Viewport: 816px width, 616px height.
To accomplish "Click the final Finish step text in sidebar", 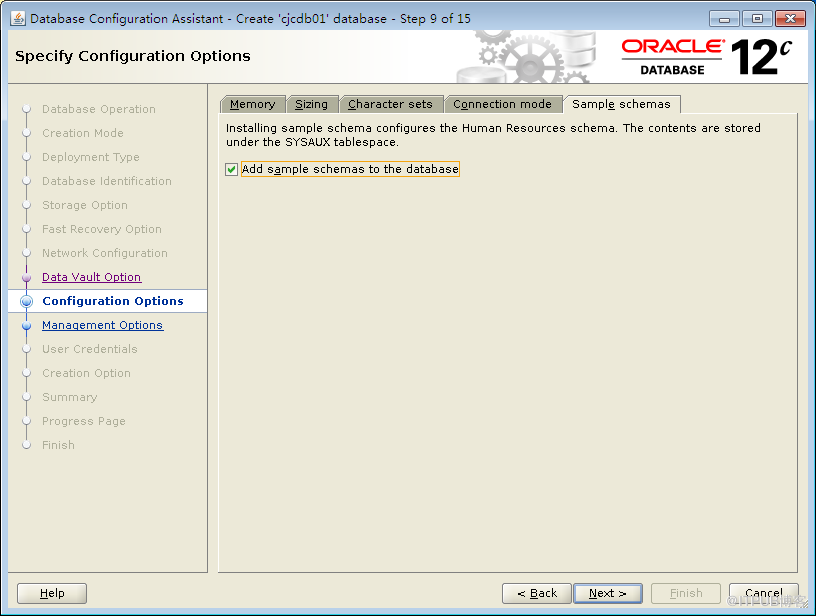I will coord(58,445).
